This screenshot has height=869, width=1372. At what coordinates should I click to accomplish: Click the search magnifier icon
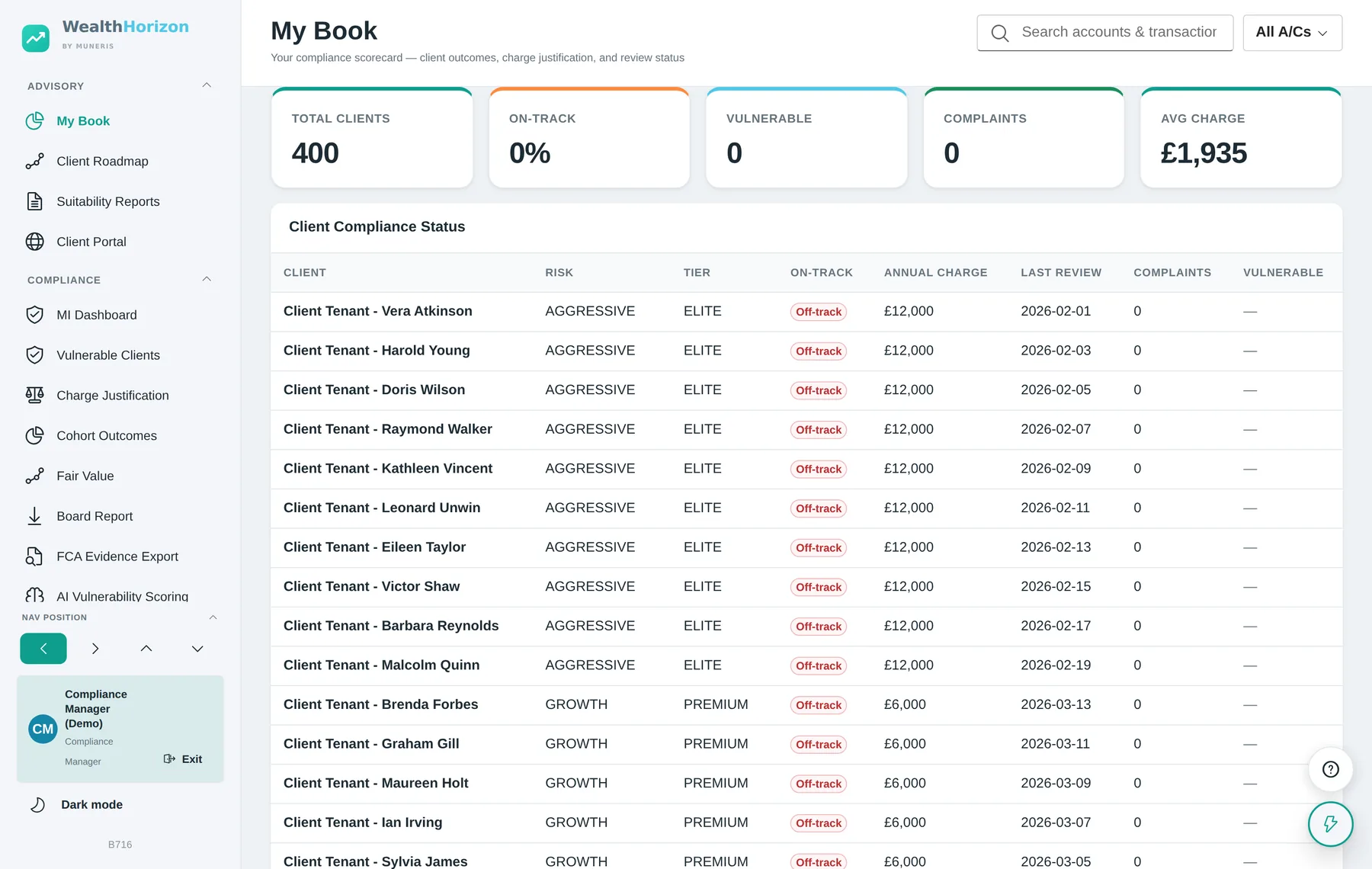click(1000, 33)
